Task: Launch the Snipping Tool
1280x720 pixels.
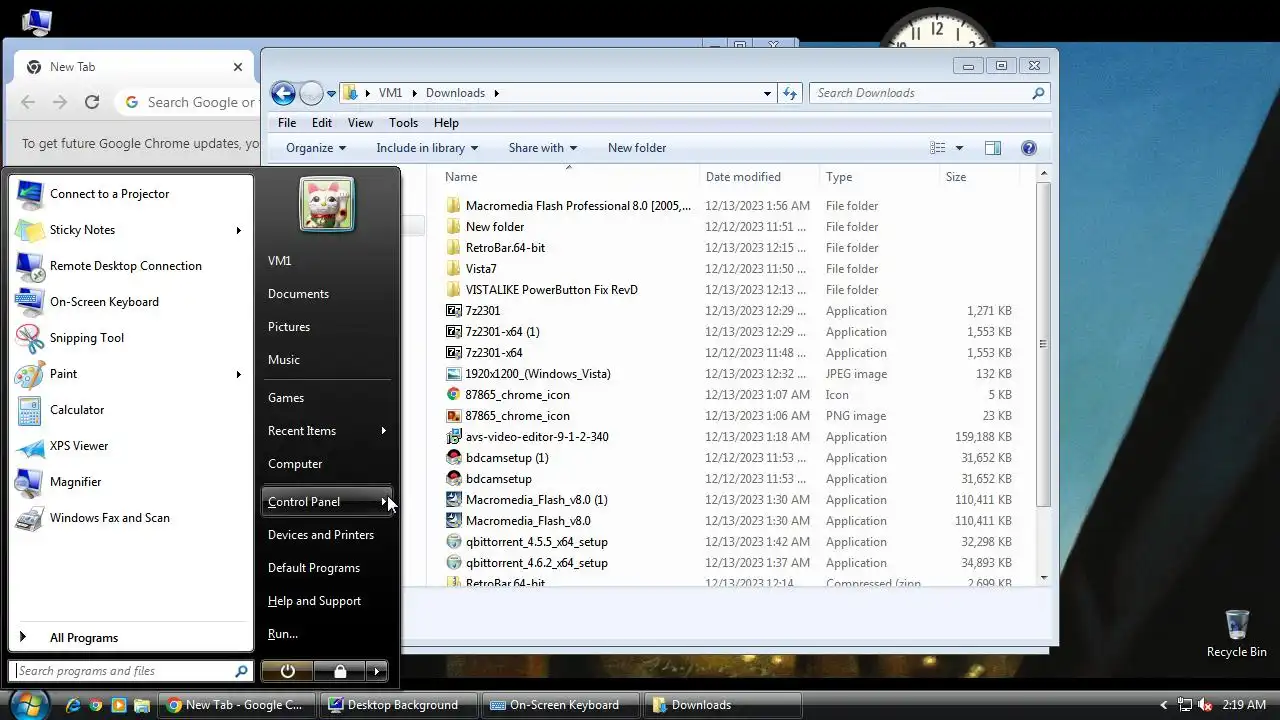Action: (130, 338)
